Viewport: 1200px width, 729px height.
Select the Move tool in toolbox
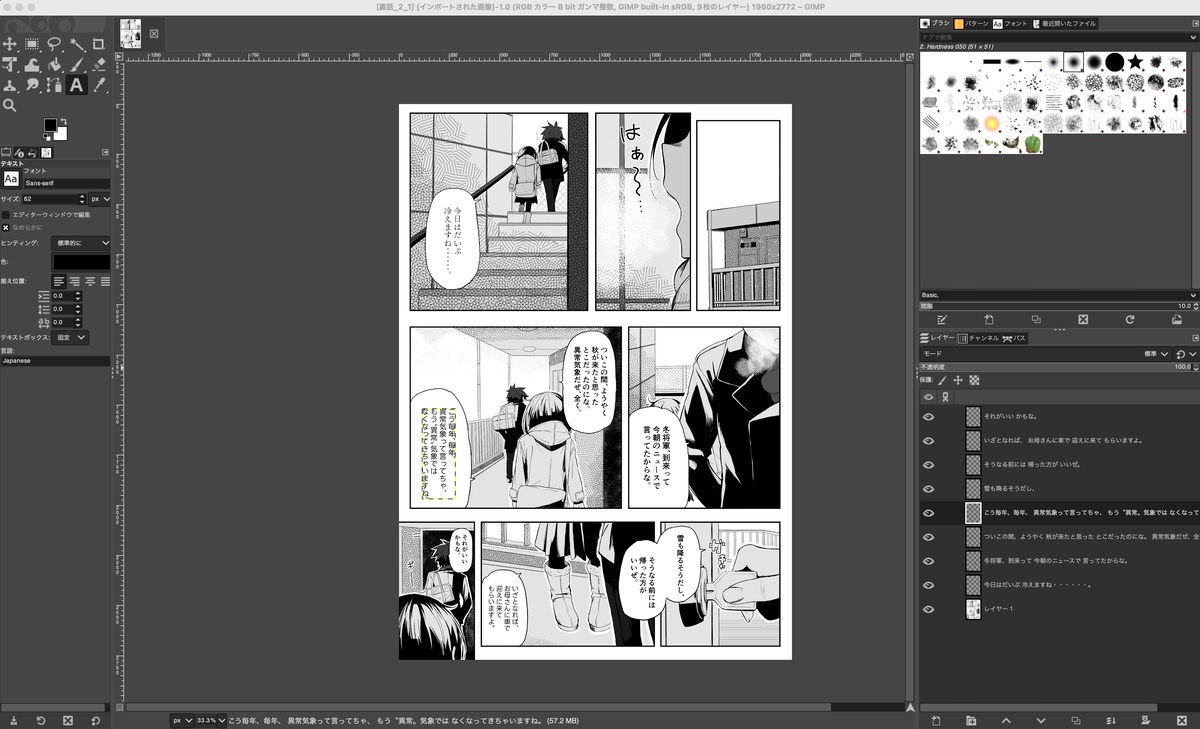10,44
